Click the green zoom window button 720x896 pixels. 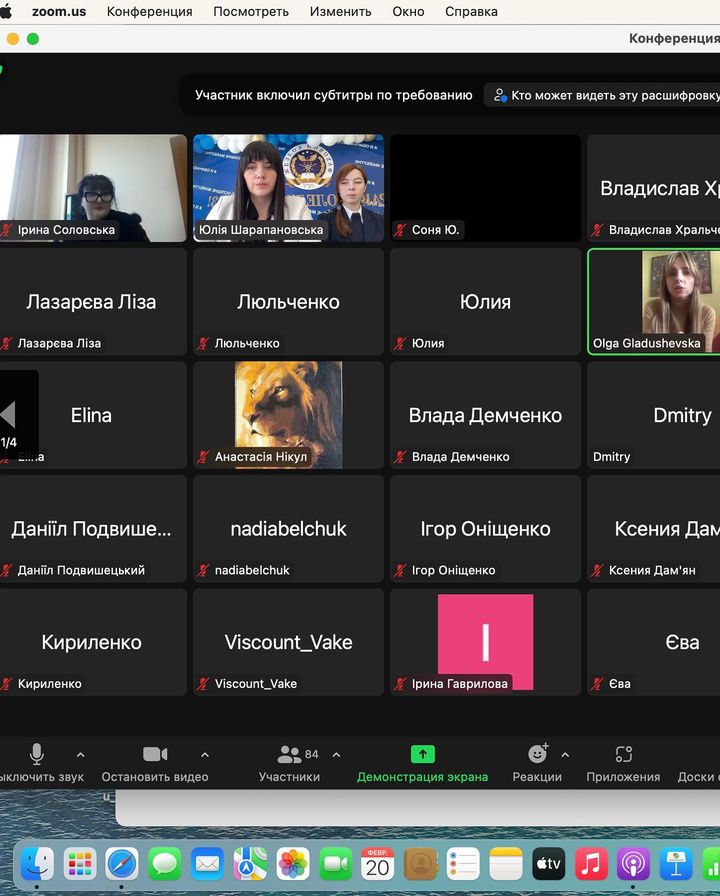click(x=33, y=39)
